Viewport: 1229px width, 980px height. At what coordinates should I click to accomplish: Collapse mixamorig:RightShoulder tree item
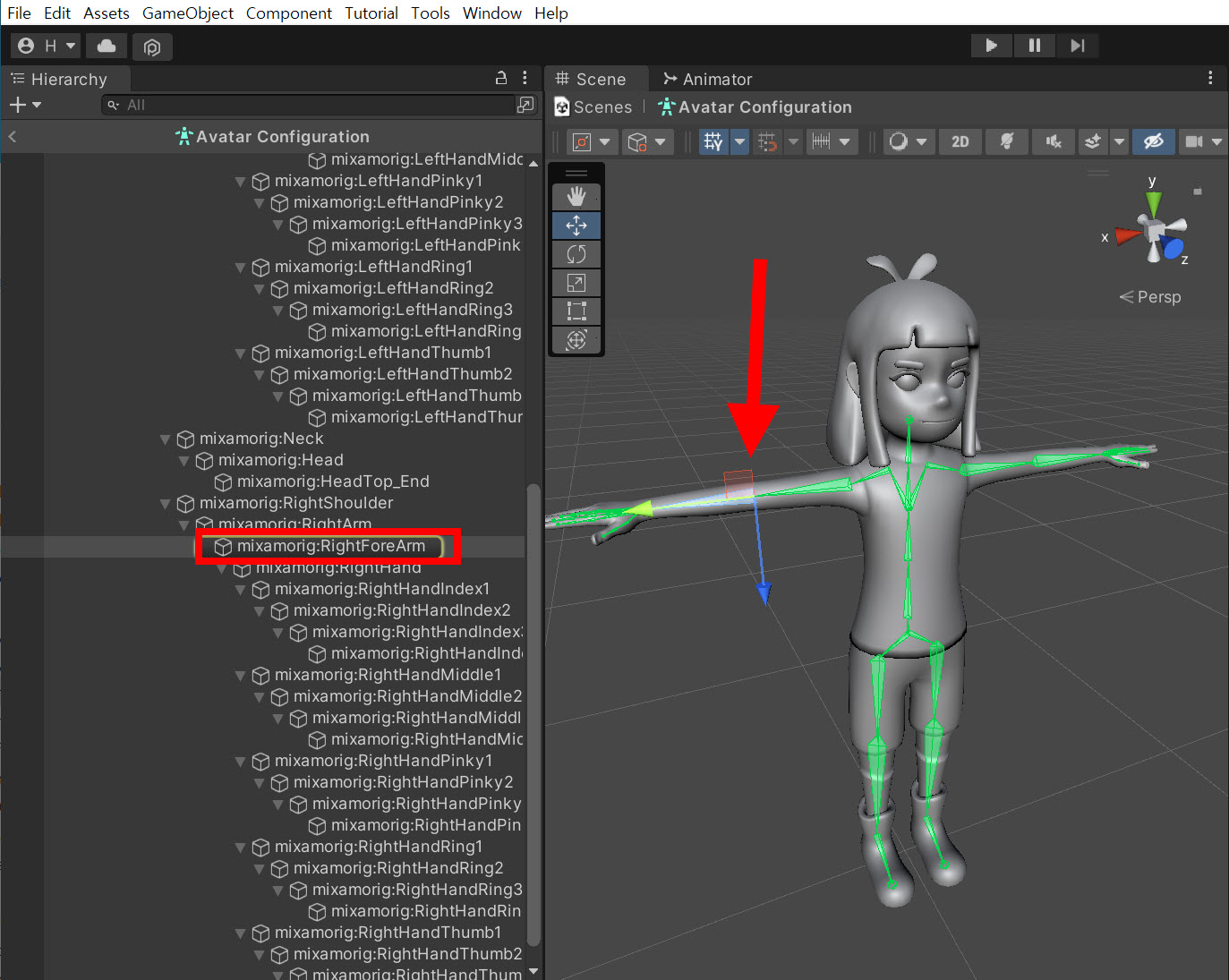click(x=165, y=504)
